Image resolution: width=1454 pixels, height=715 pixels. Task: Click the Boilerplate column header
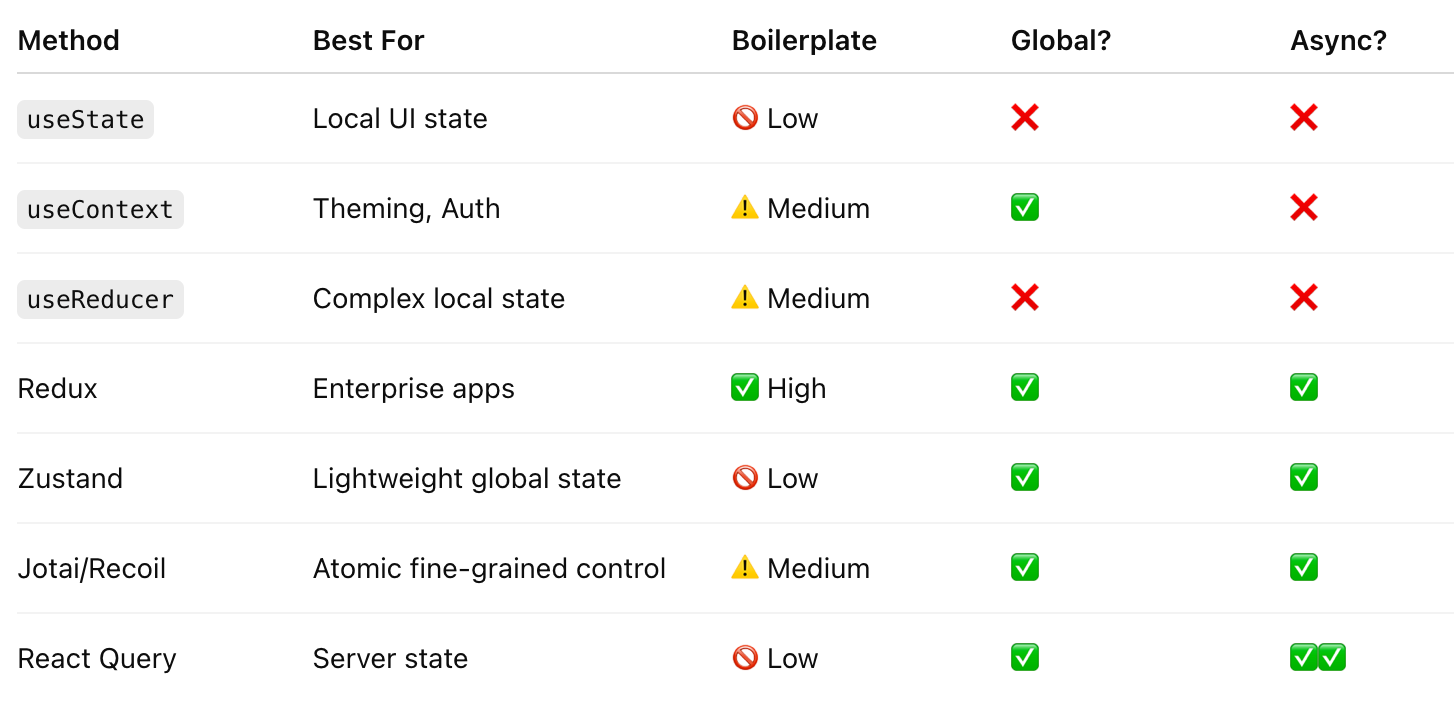pyautogui.click(x=804, y=40)
